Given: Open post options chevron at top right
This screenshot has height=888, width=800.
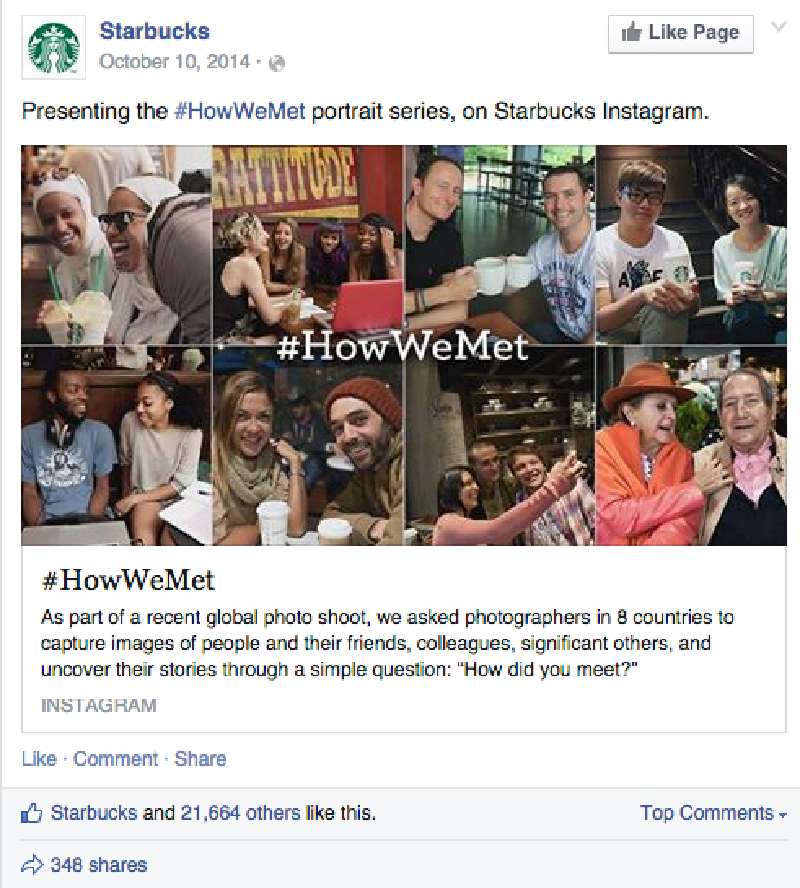Looking at the screenshot, I should (x=779, y=27).
